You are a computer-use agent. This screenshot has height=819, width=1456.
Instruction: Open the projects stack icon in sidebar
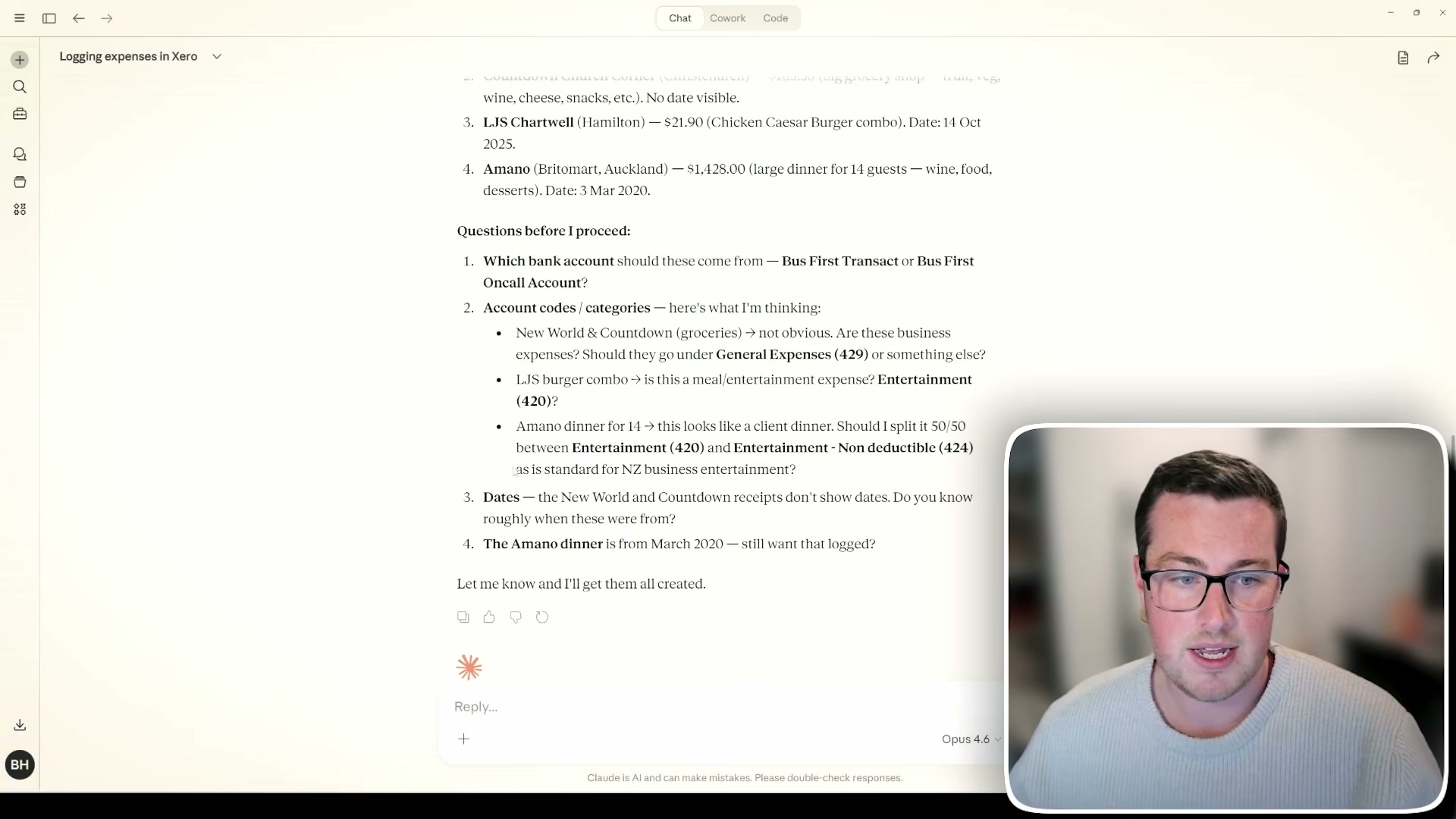20,182
